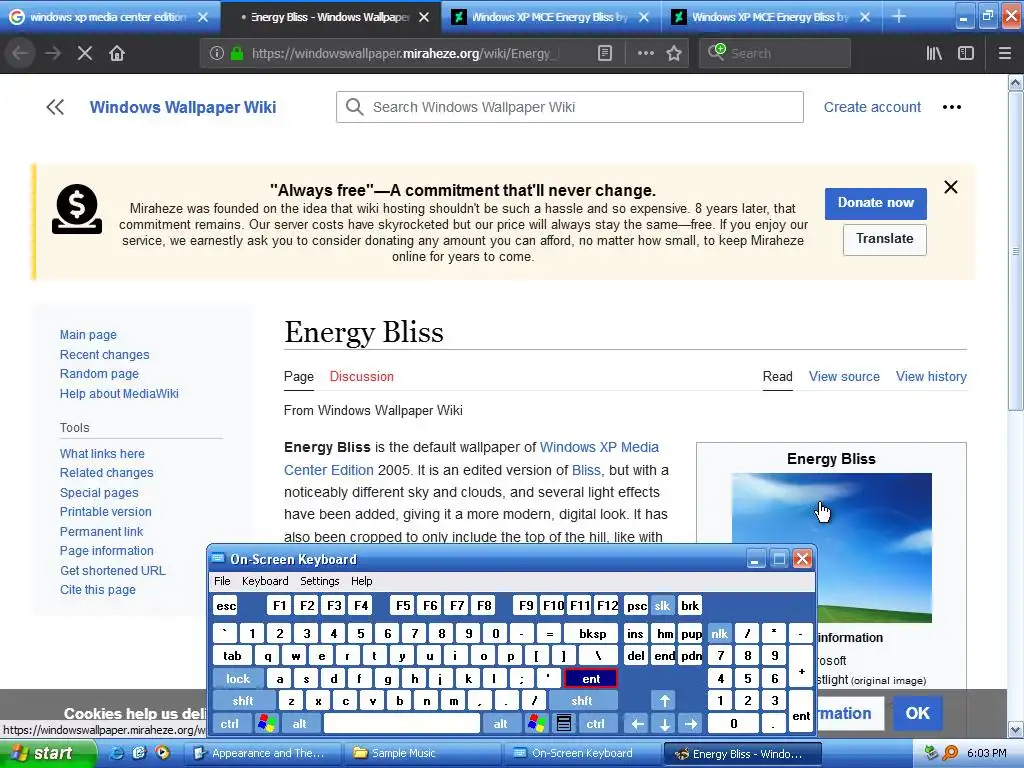1024x768 pixels.
Task: Switch to the View source tab
Action: point(844,377)
